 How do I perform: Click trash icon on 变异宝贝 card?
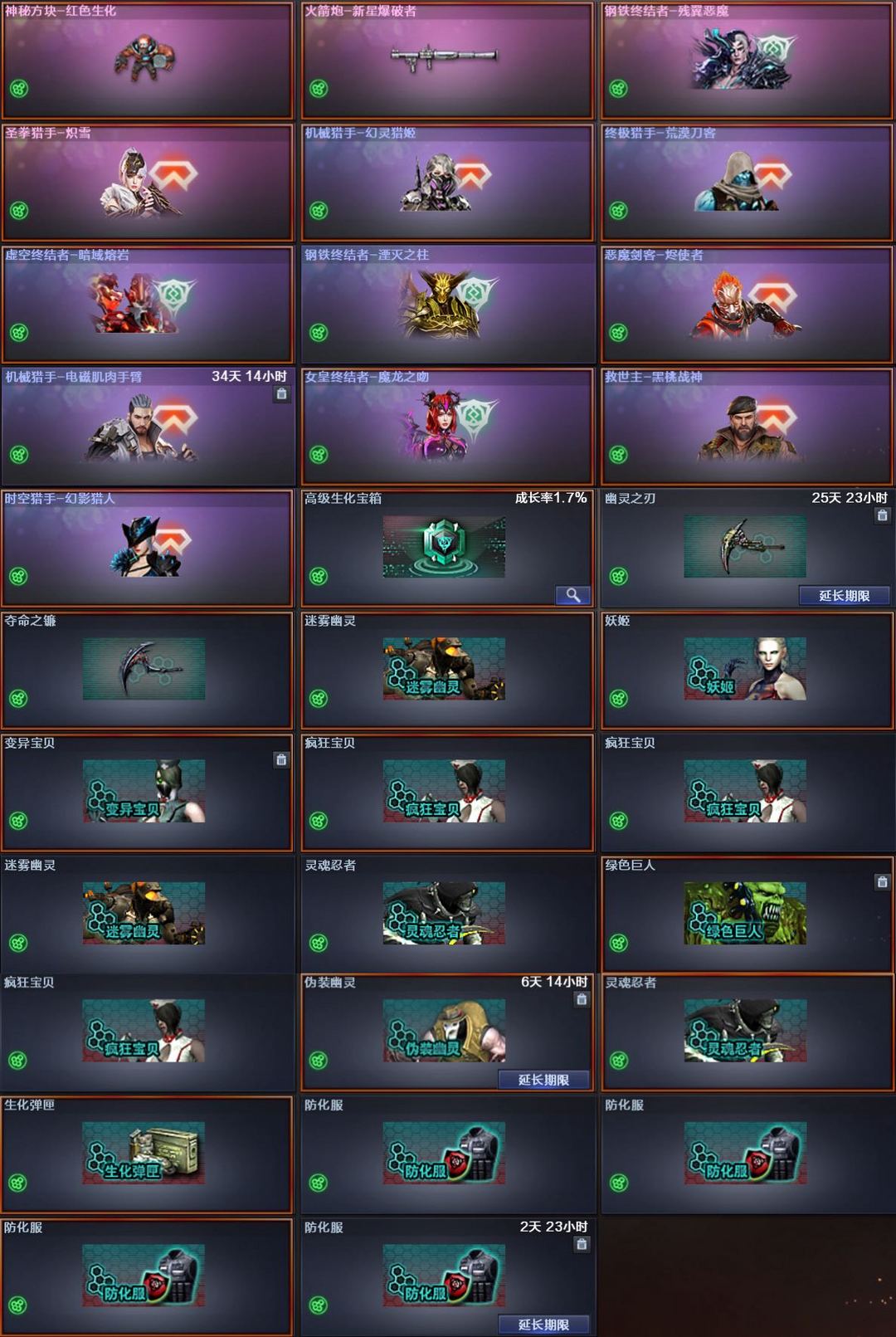282,759
